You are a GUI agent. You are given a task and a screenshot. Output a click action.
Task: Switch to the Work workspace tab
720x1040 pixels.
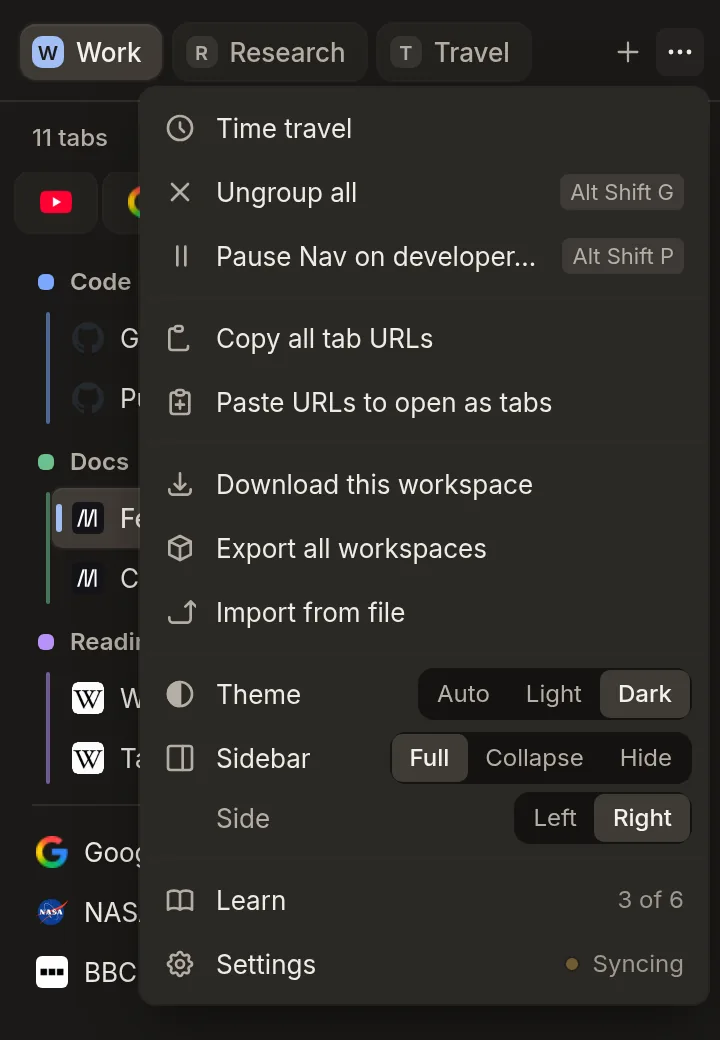[91, 52]
